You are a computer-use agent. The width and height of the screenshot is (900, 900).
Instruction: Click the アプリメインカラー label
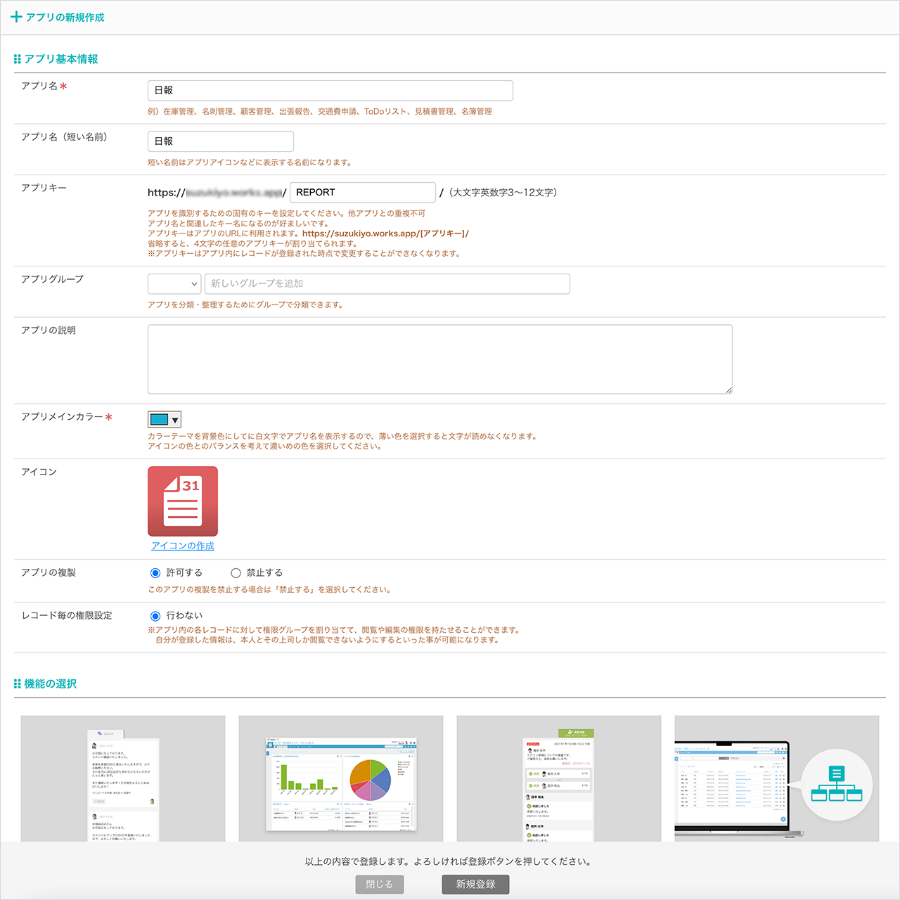pos(62,417)
